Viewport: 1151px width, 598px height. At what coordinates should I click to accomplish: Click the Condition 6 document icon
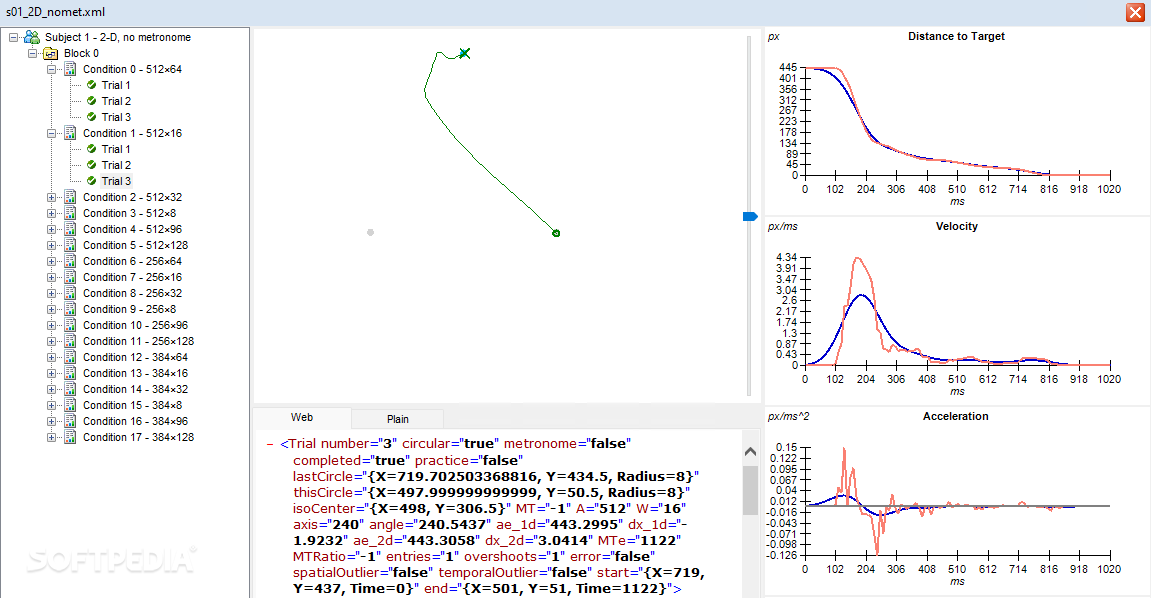(70, 261)
